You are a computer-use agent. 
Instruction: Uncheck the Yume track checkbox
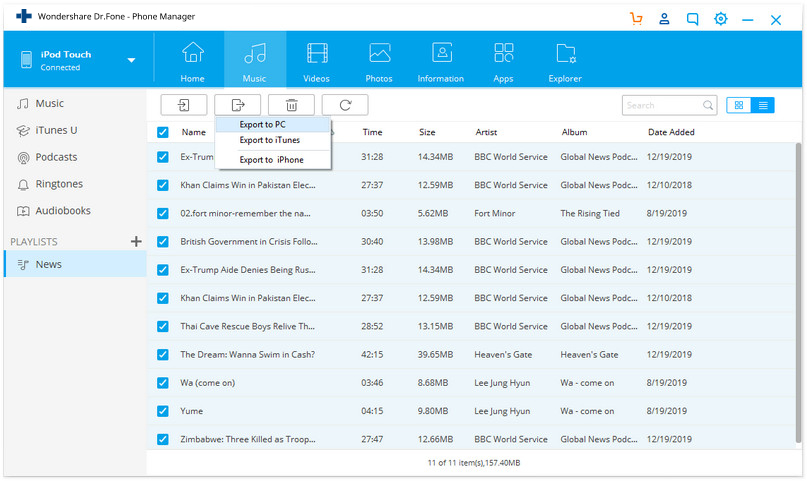[163, 411]
